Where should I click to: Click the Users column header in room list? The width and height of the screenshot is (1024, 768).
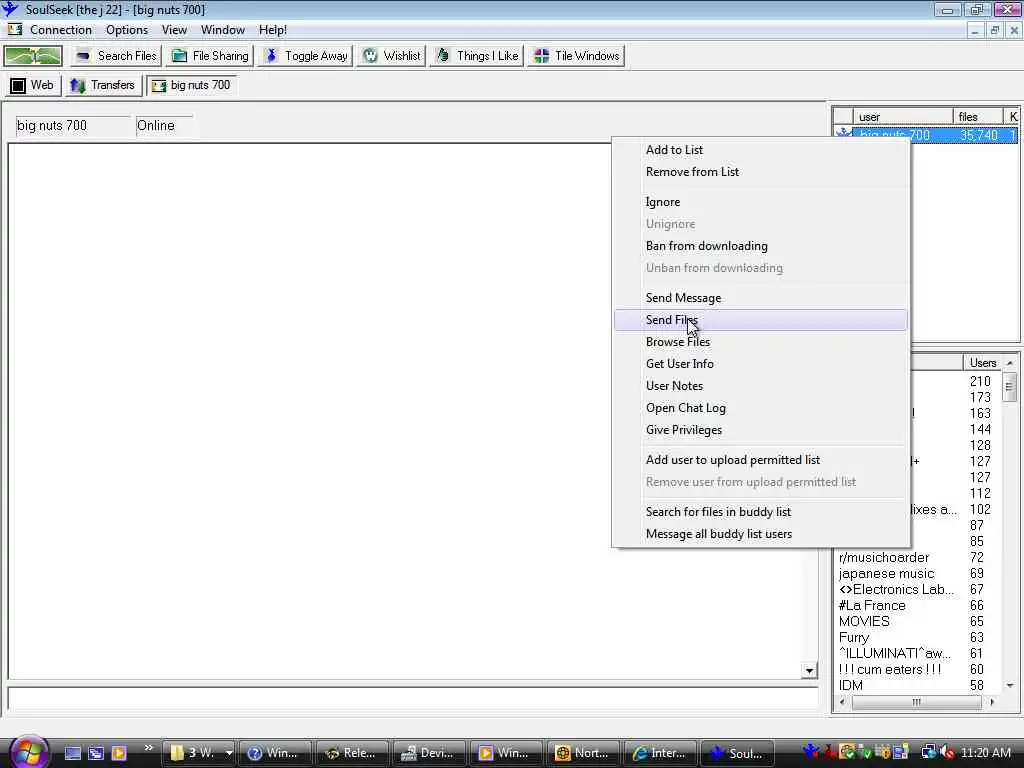point(982,363)
